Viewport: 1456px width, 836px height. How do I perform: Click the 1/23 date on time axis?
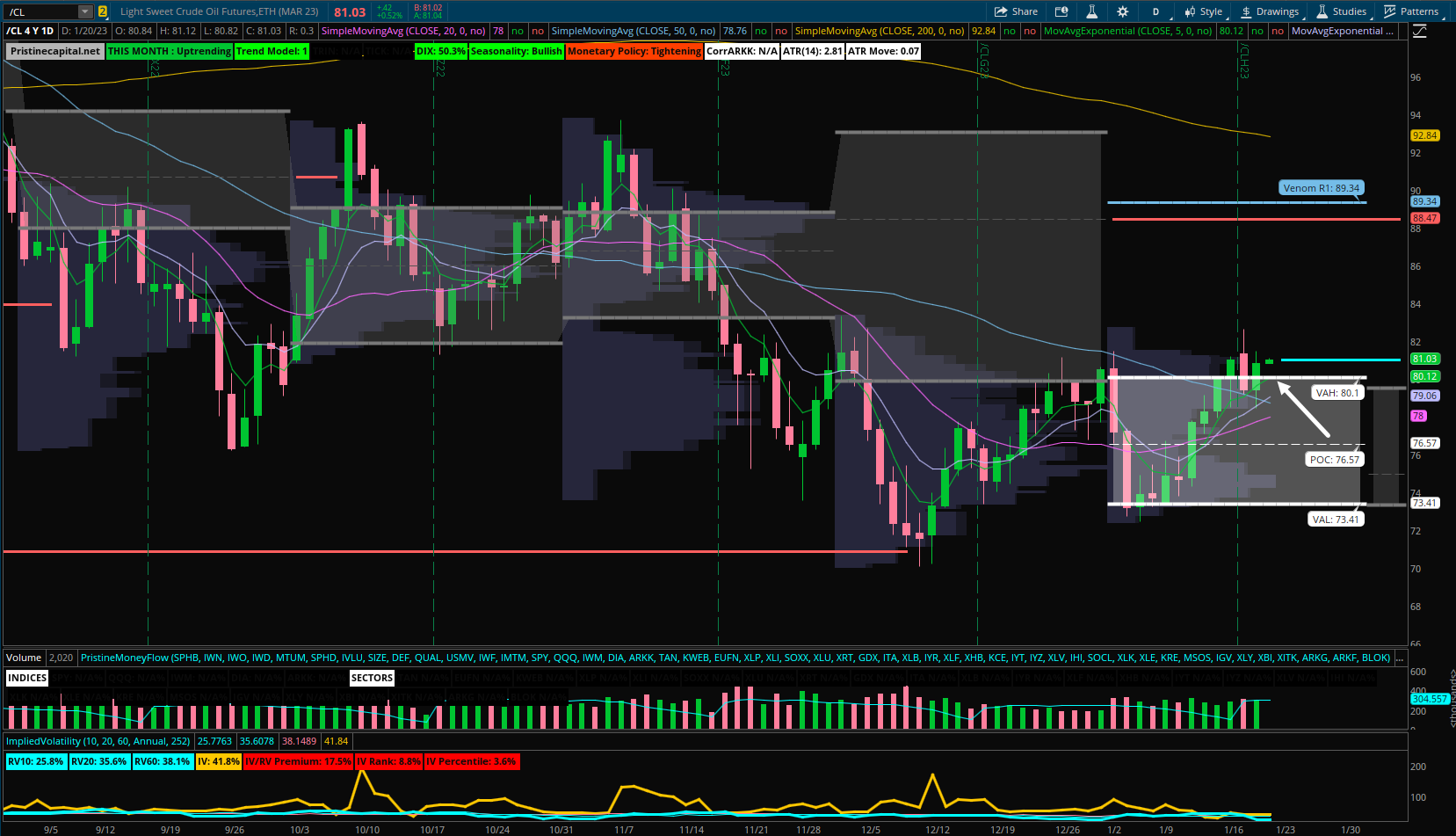1285,830
